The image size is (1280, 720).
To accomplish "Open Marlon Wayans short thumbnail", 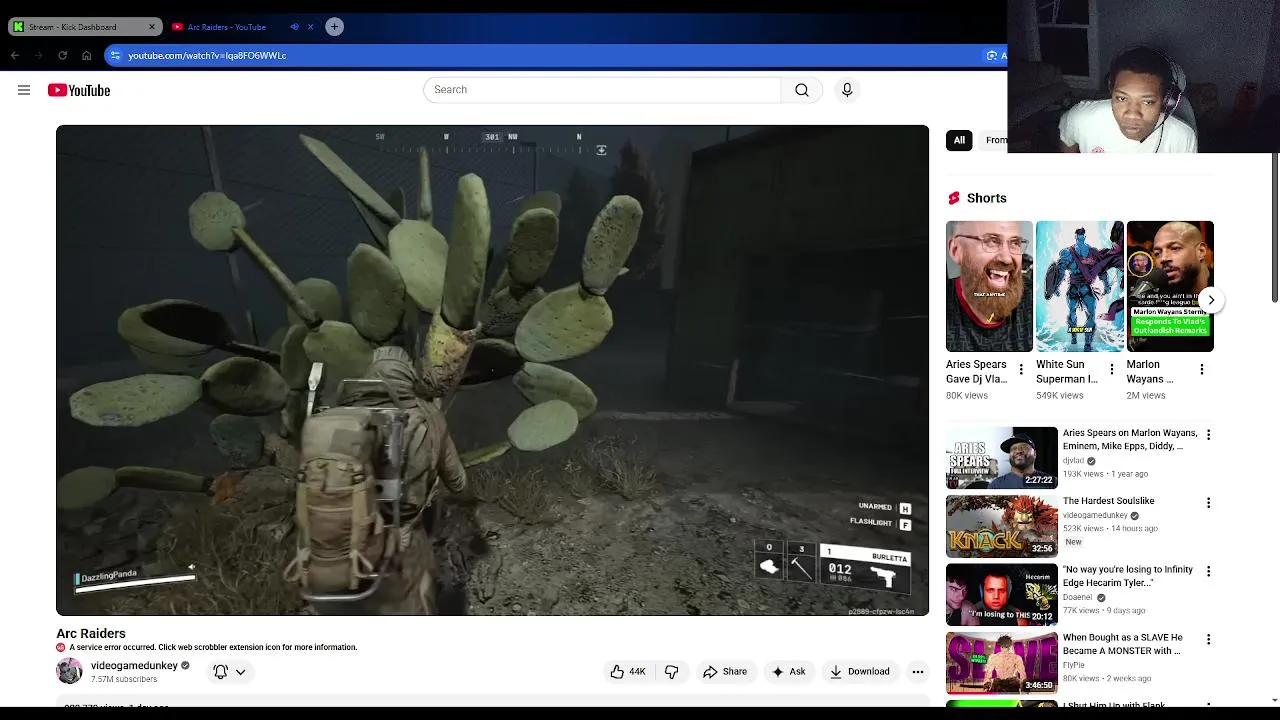I will click(1170, 286).
